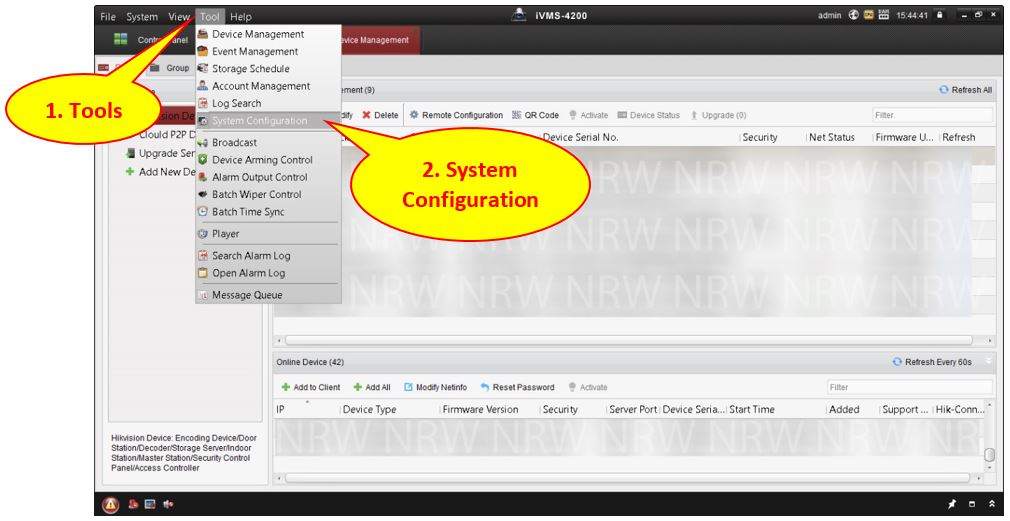Click the pin icon in the bottom bar
The height and width of the screenshot is (521, 1010).
click(952, 504)
